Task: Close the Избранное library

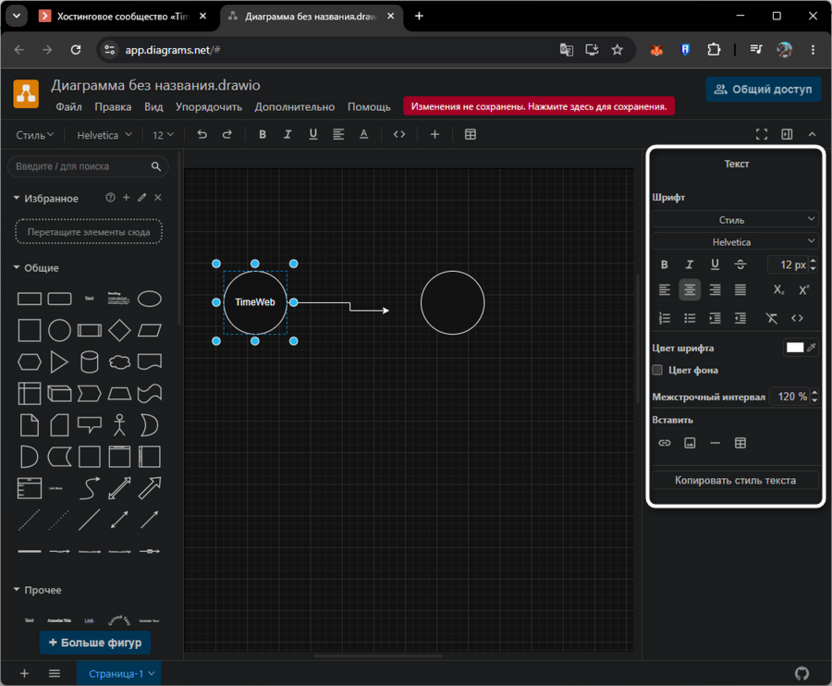Action: [x=158, y=197]
